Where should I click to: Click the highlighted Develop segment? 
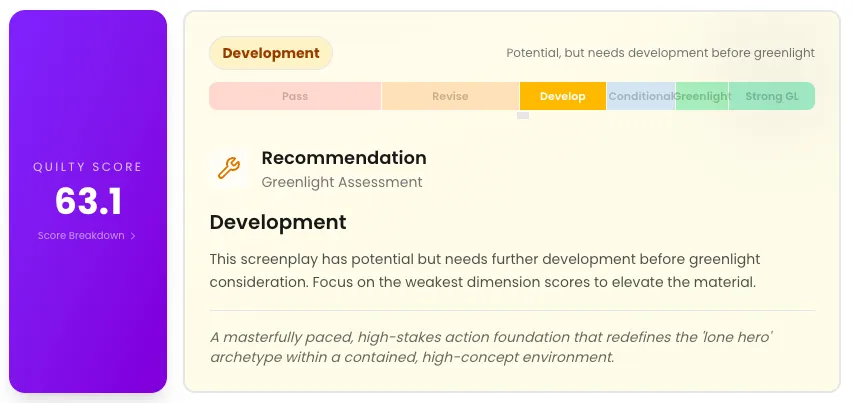point(562,97)
